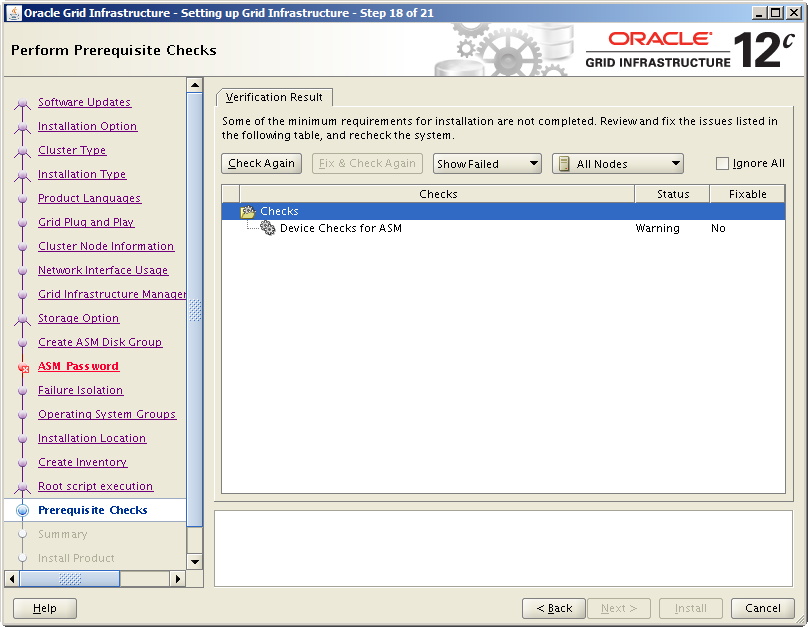Open the Help button

[x=45, y=608]
